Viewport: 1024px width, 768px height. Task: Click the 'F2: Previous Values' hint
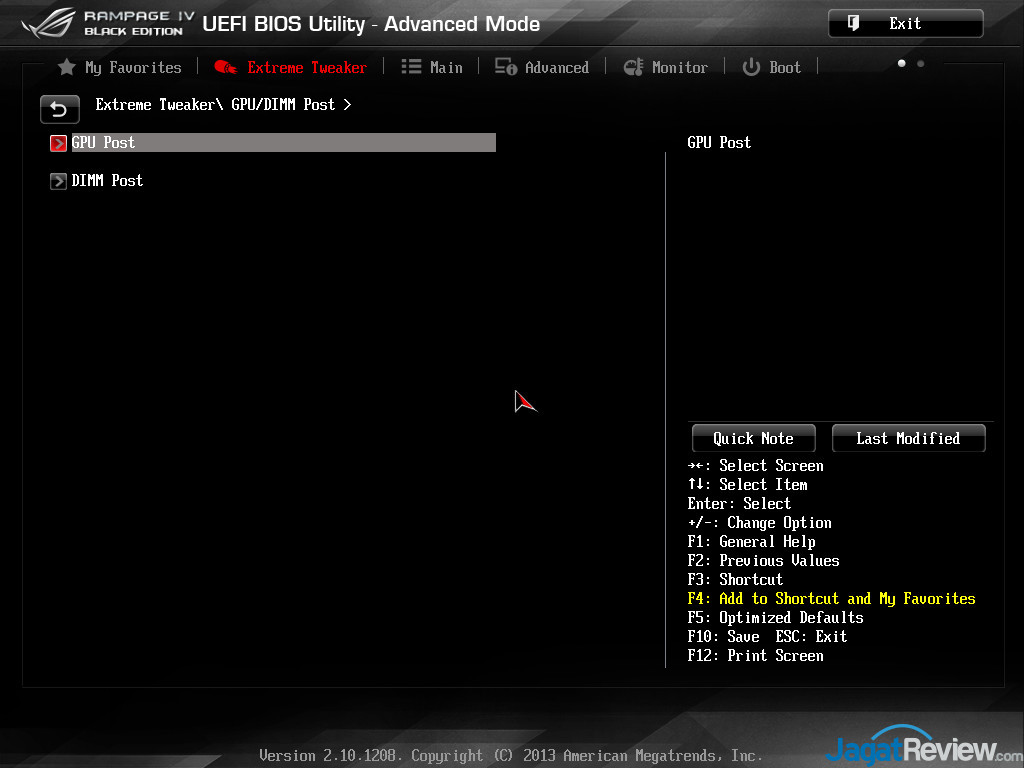pos(763,560)
